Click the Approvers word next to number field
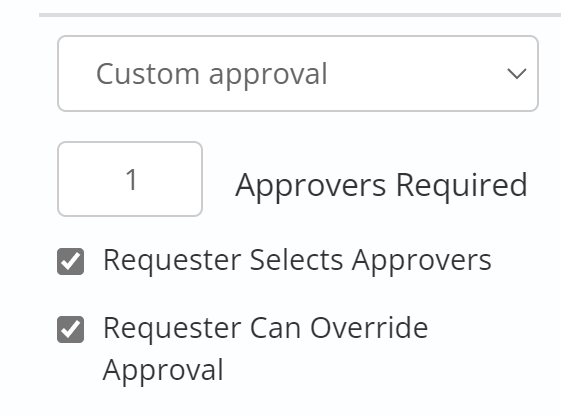This screenshot has height=415, width=561. tap(311, 186)
